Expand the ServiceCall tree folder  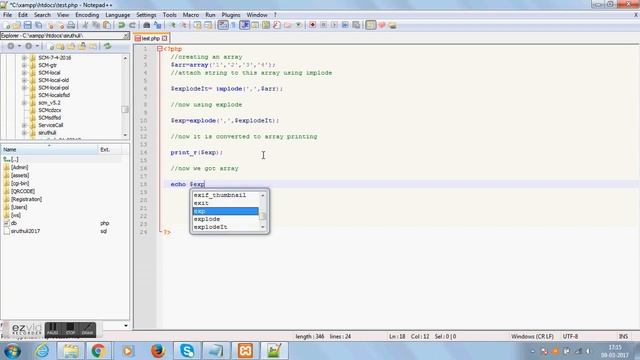24,125
